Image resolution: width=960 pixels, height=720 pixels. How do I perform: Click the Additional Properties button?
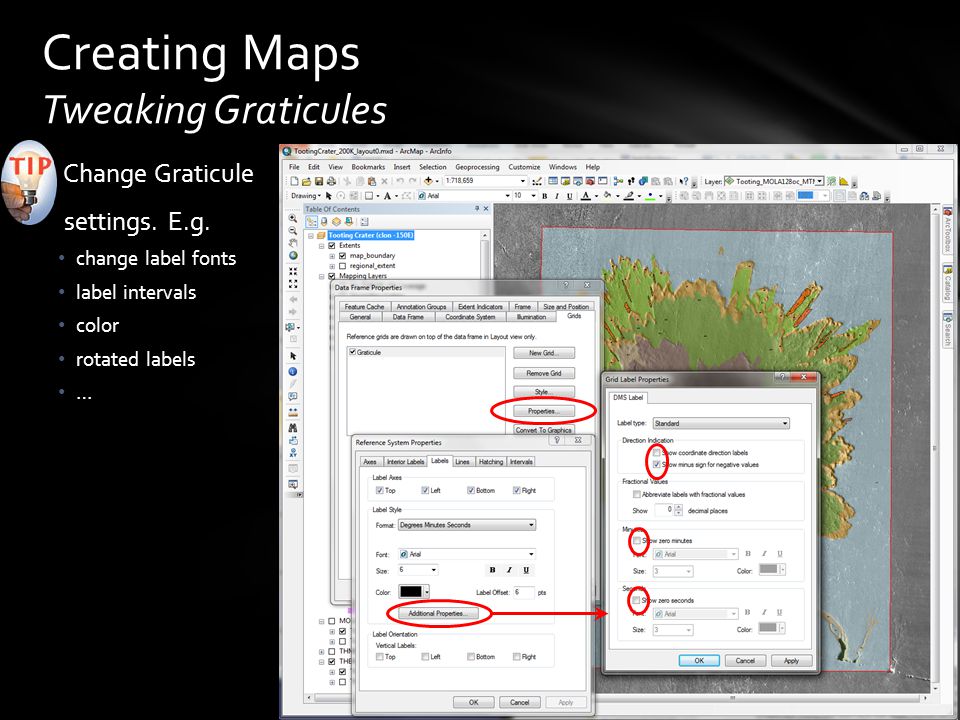click(438, 613)
